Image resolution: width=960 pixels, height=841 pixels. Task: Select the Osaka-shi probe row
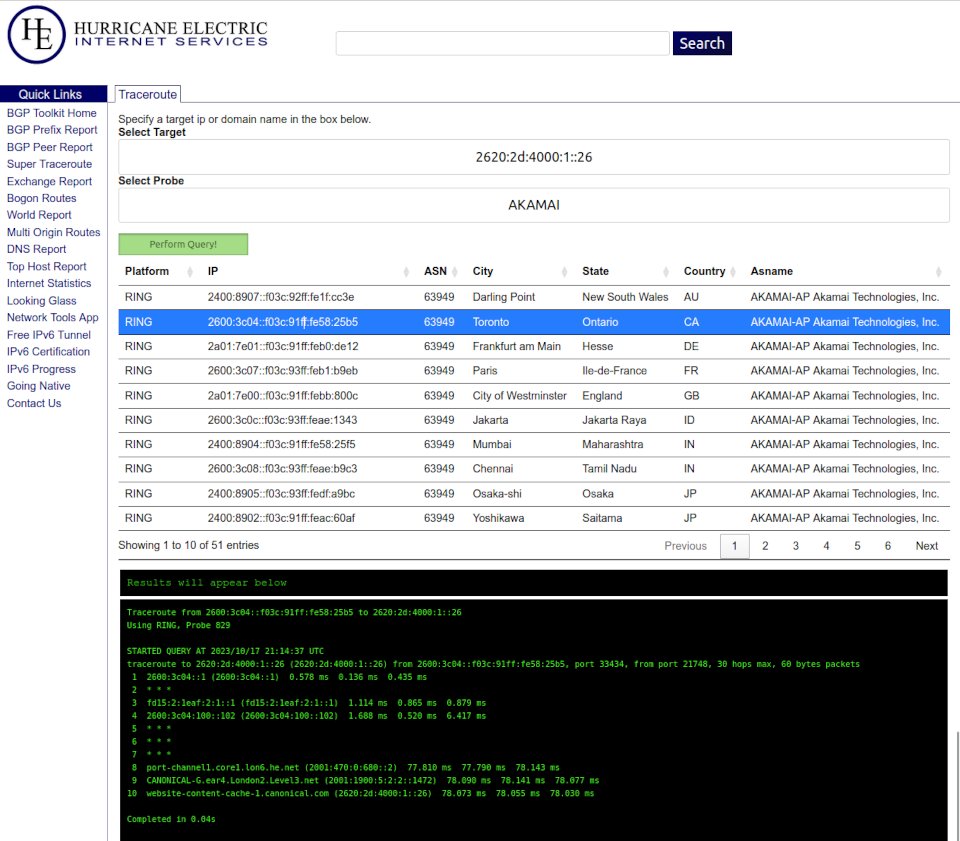click(534, 494)
